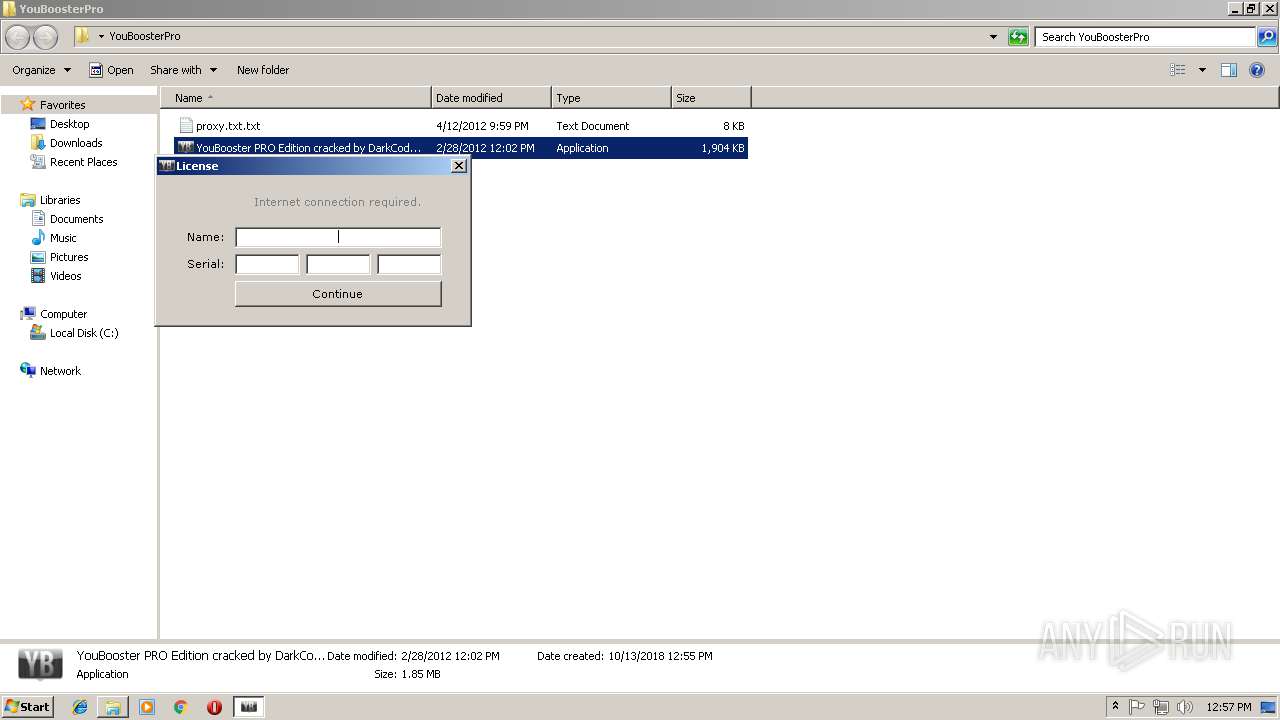Click the Back navigation arrow
This screenshot has width=1280, height=720.
point(17,37)
